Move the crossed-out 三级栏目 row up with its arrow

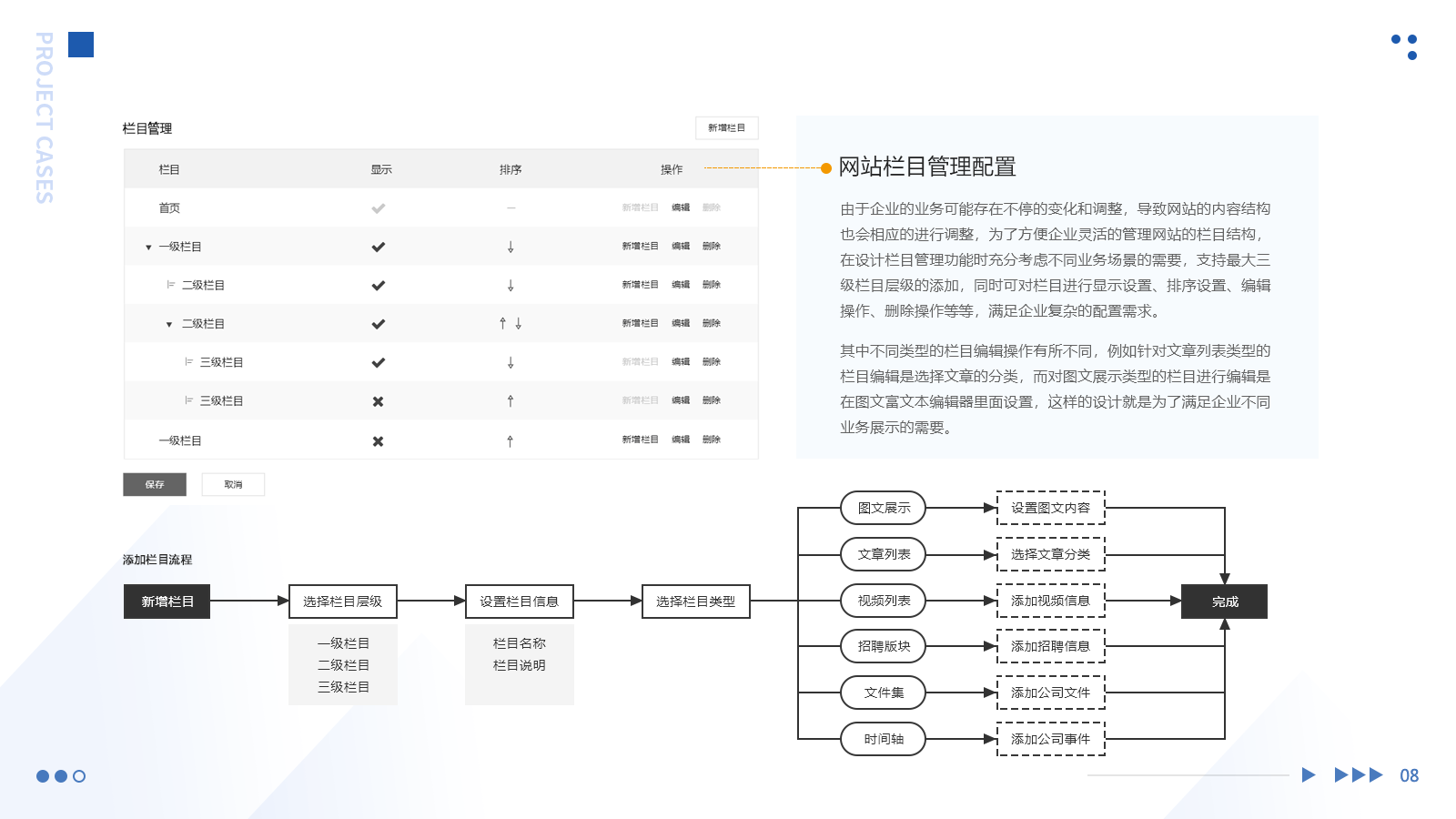[511, 400]
